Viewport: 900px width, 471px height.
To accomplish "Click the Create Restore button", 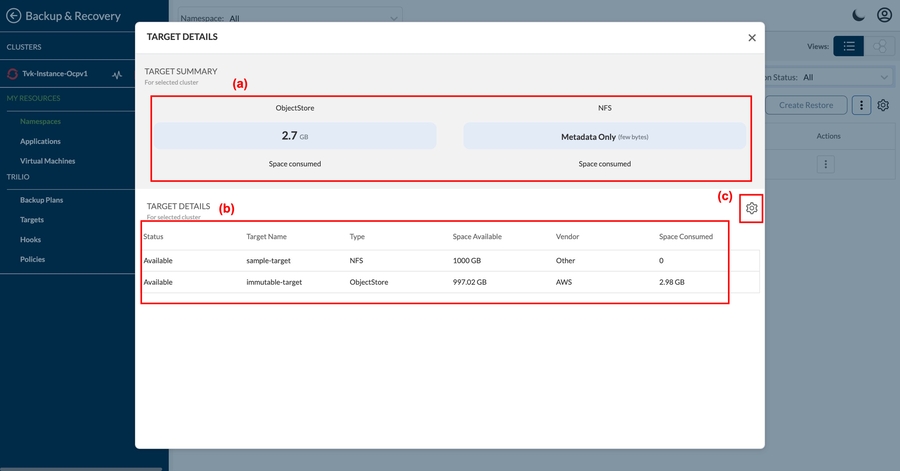I will pos(806,105).
